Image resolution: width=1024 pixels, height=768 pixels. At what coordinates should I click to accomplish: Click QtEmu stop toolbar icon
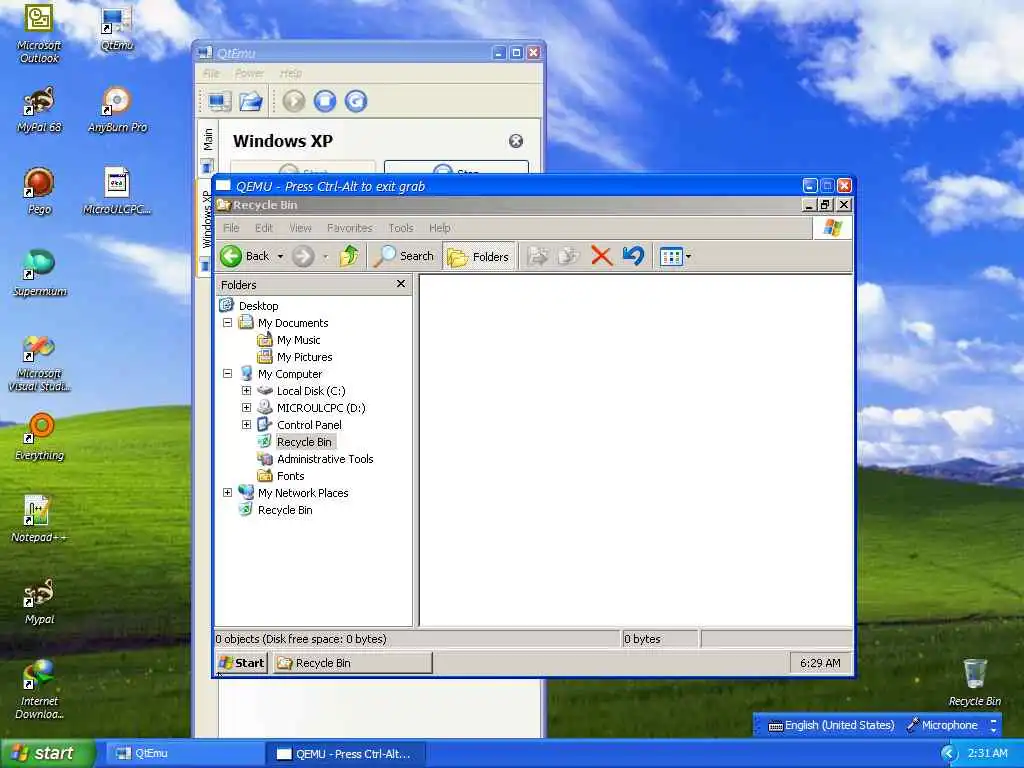pos(325,101)
